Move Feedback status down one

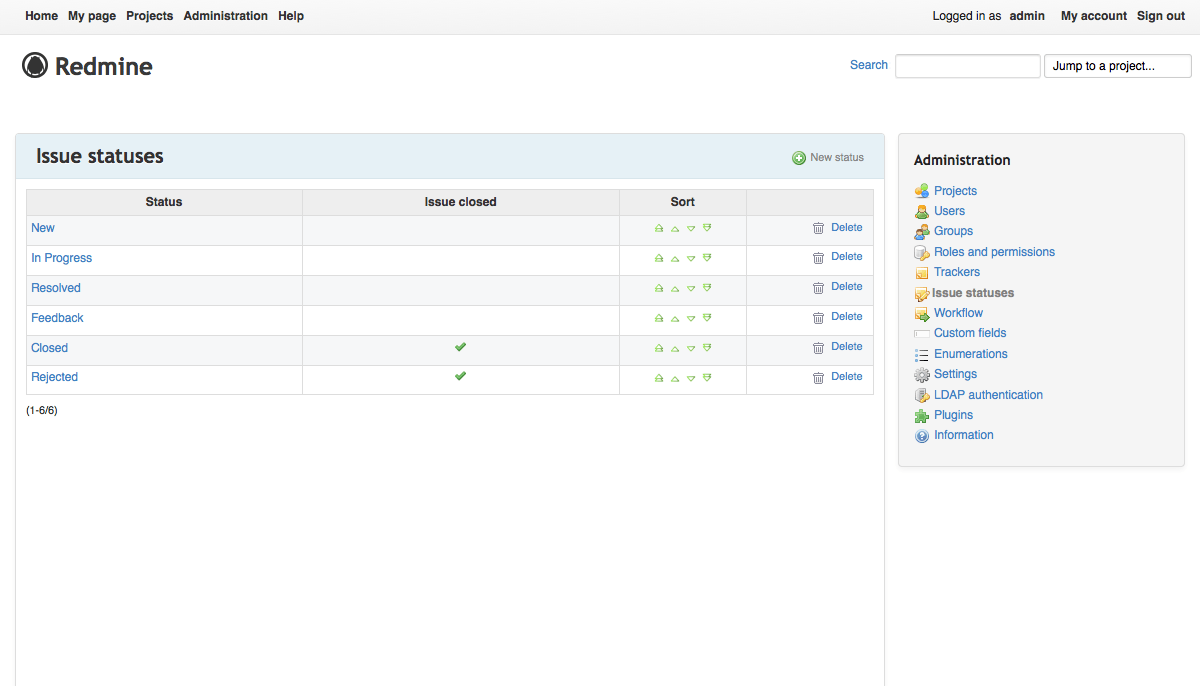coord(691,318)
